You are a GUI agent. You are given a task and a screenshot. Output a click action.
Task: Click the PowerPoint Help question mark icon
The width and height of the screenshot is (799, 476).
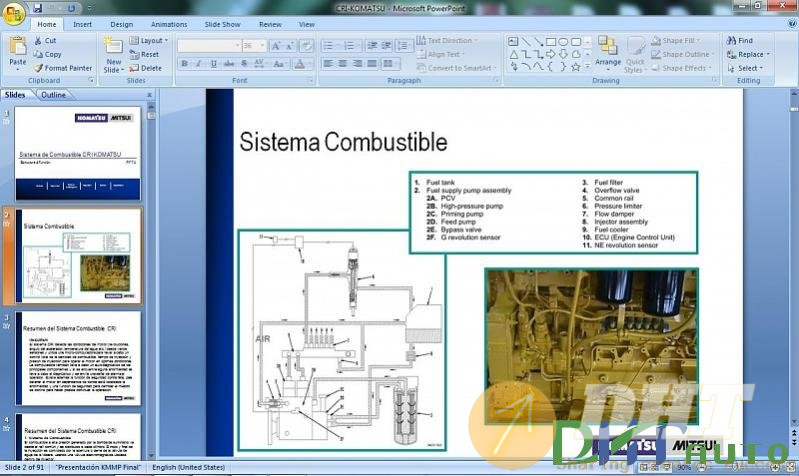point(792,23)
